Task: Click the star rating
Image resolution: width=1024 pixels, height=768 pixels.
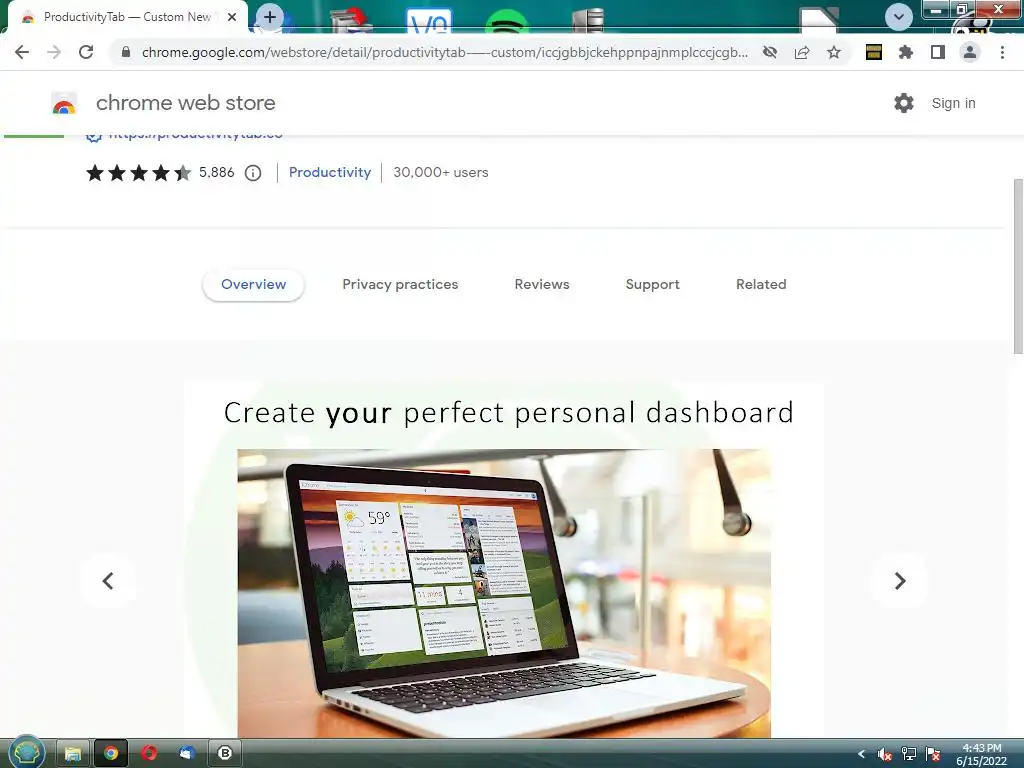Action: click(x=138, y=173)
